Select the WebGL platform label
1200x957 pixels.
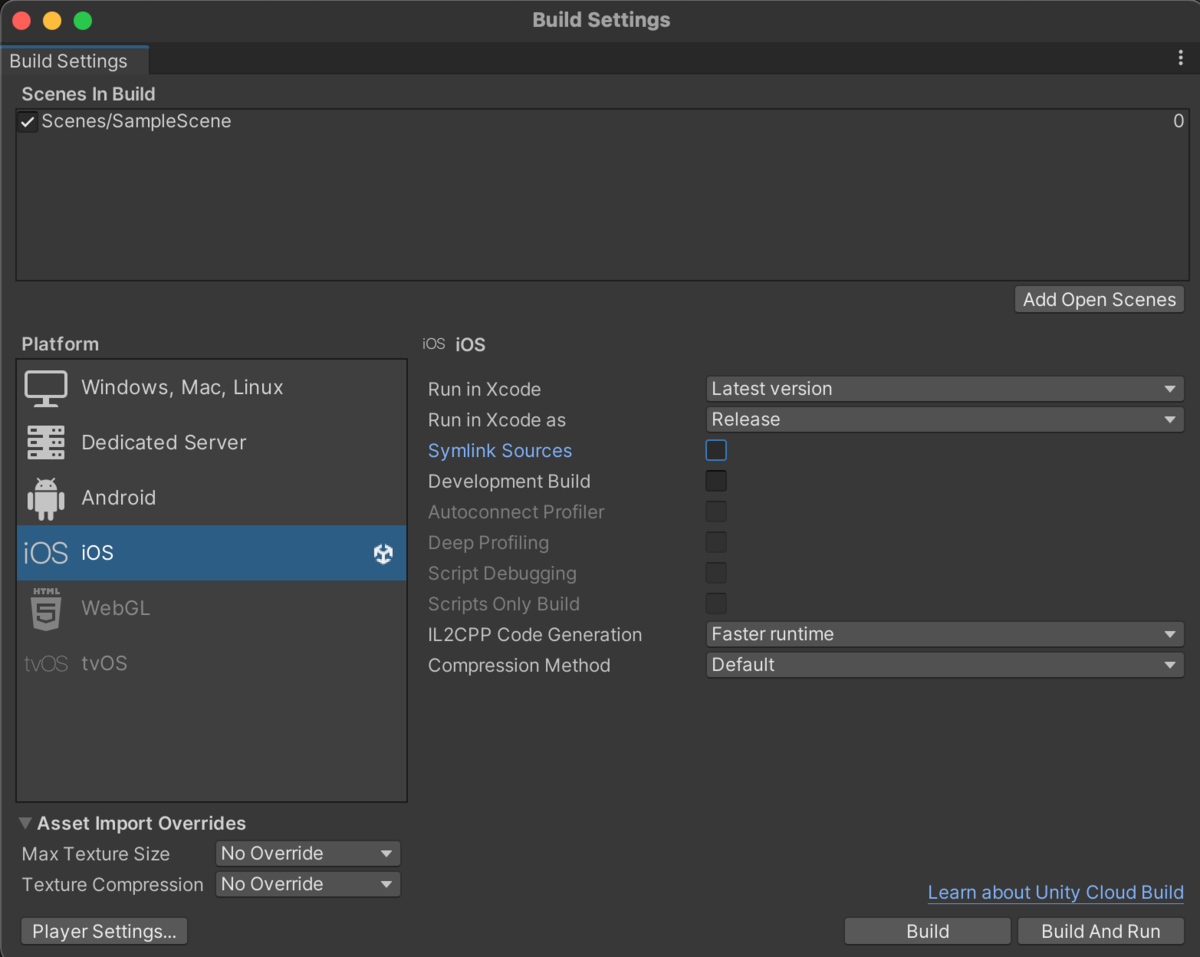(116, 608)
